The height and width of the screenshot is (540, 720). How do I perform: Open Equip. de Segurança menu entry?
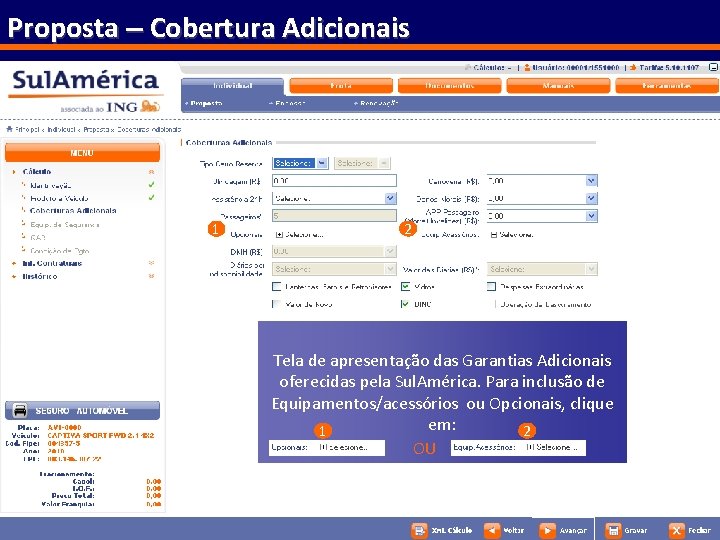pyautogui.click(x=65, y=225)
